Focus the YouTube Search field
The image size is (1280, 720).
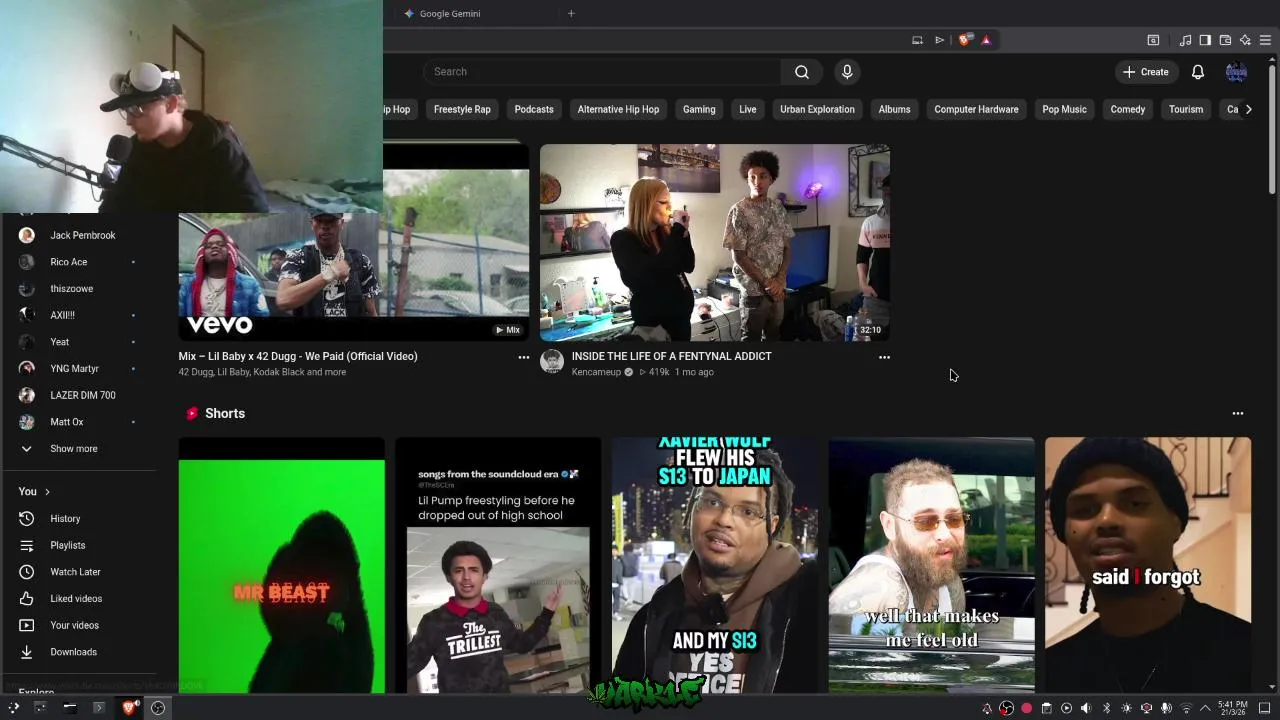pyautogui.click(x=602, y=72)
